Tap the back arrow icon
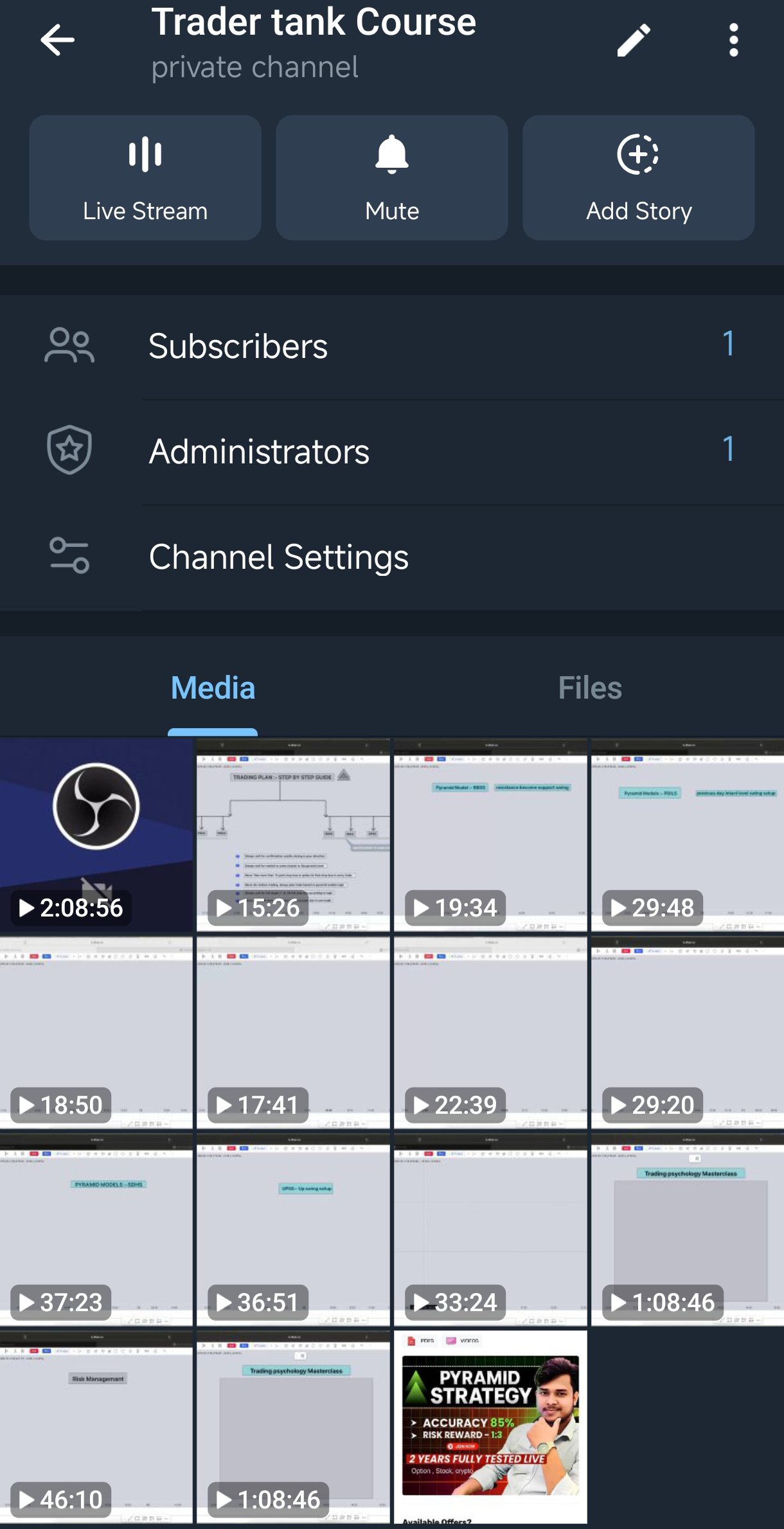Viewport: 784px width, 1529px height. (x=57, y=40)
